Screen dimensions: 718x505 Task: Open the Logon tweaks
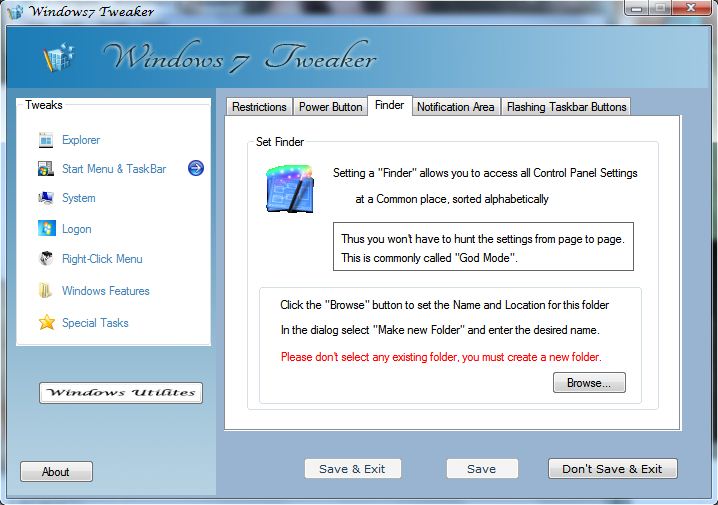coord(76,228)
